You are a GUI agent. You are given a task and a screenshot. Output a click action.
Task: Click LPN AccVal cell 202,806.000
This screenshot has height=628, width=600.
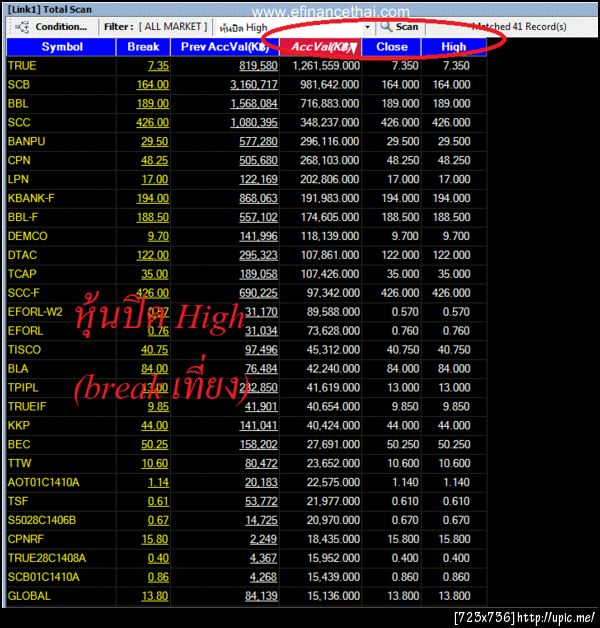[x=330, y=179]
